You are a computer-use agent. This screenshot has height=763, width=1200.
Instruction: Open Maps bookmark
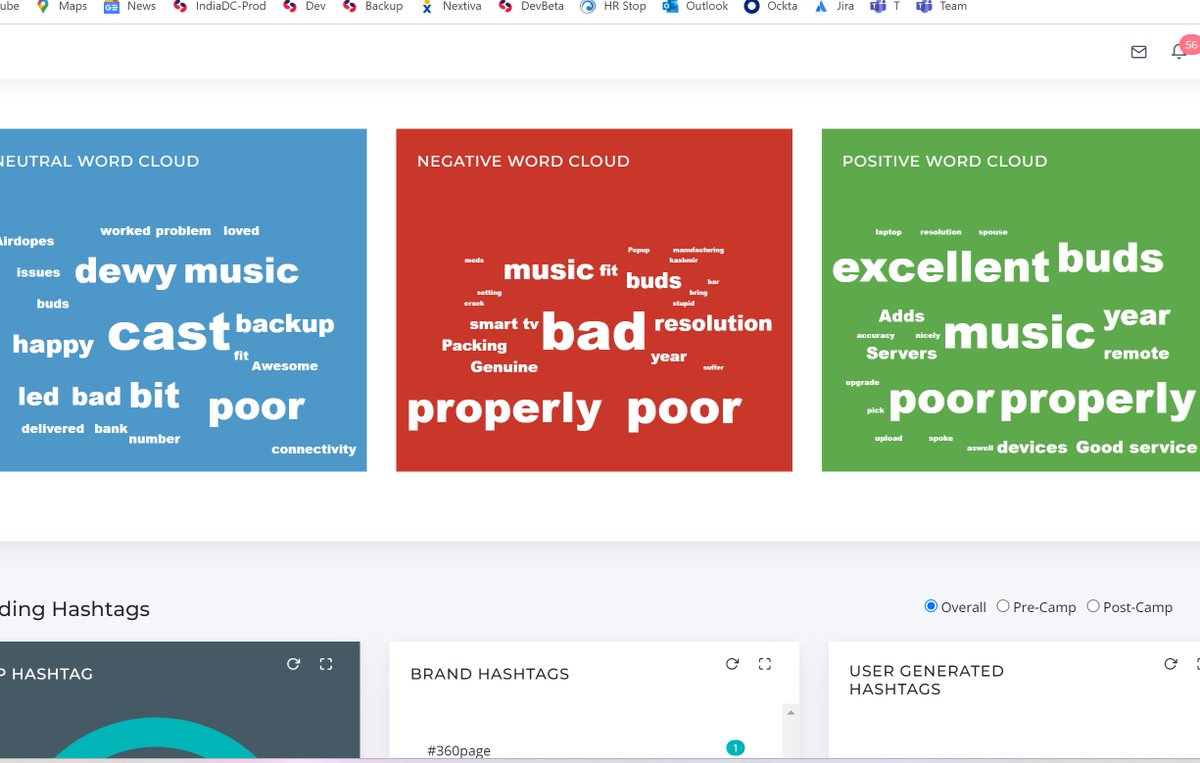[62, 6]
